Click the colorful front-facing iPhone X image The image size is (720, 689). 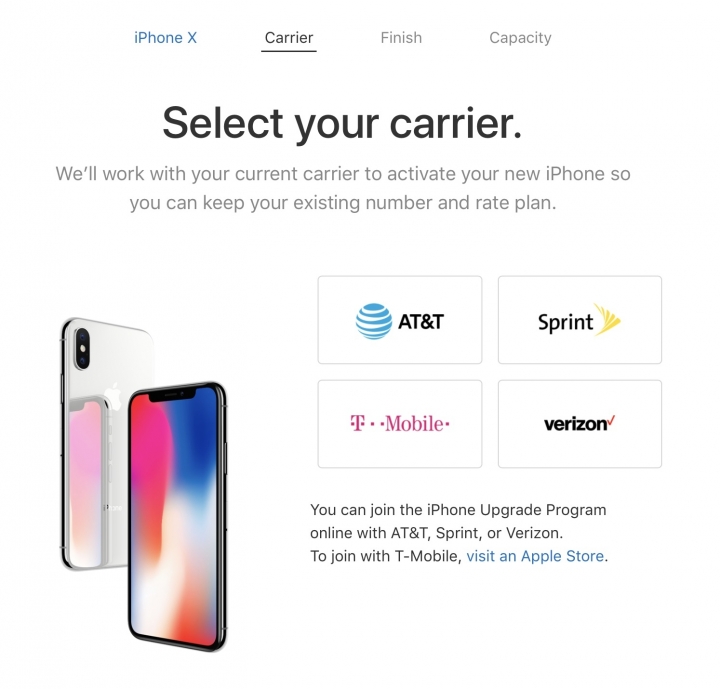click(x=177, y=516)
